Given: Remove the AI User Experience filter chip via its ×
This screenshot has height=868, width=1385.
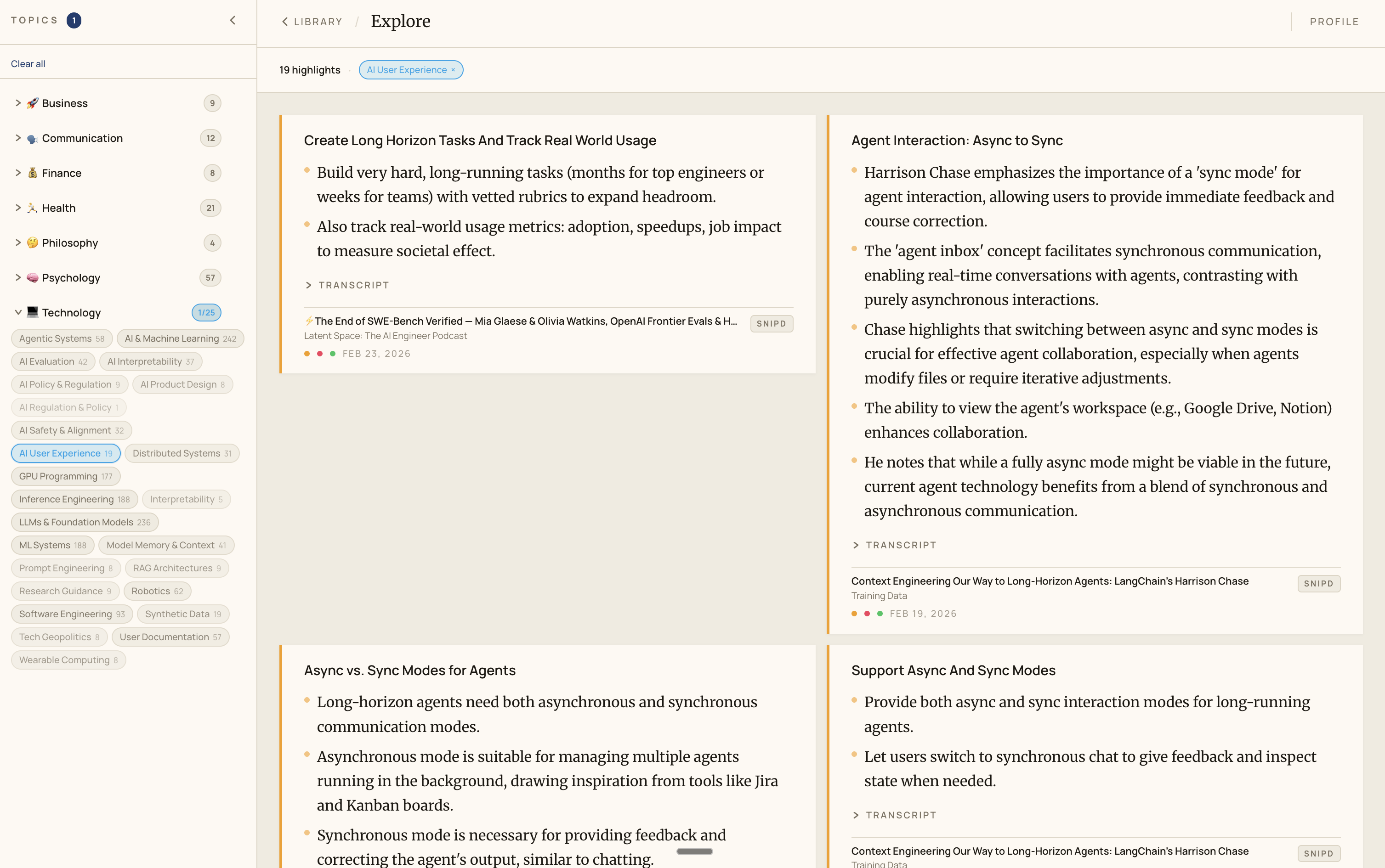Looking at the screenshot, I should pyautogui.click(x=453, y=69).
